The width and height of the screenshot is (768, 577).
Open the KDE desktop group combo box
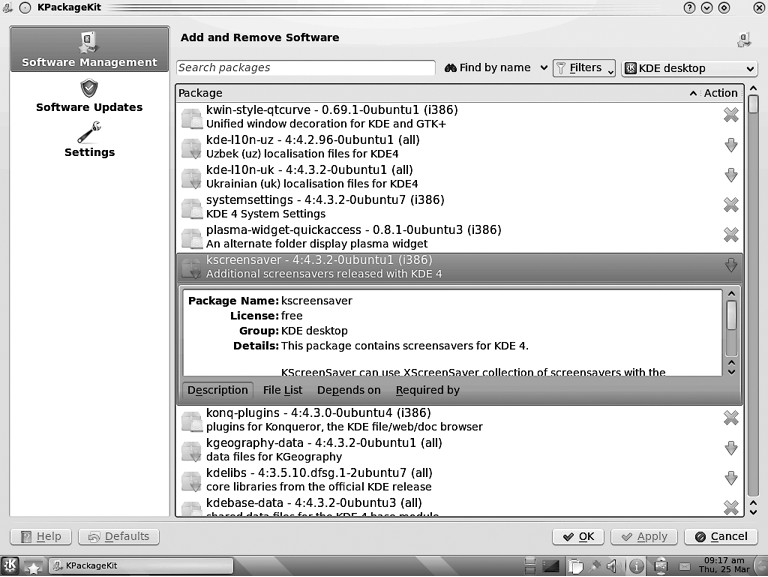coord(689,68)
